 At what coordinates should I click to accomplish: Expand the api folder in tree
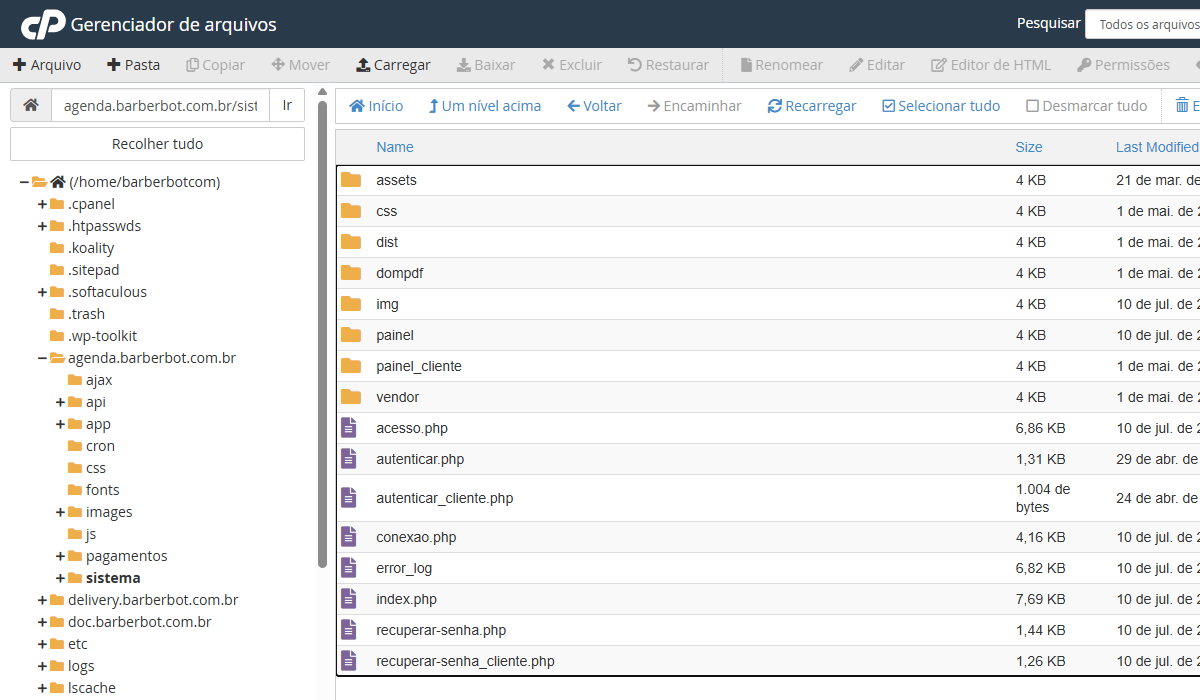pos(61,402)
